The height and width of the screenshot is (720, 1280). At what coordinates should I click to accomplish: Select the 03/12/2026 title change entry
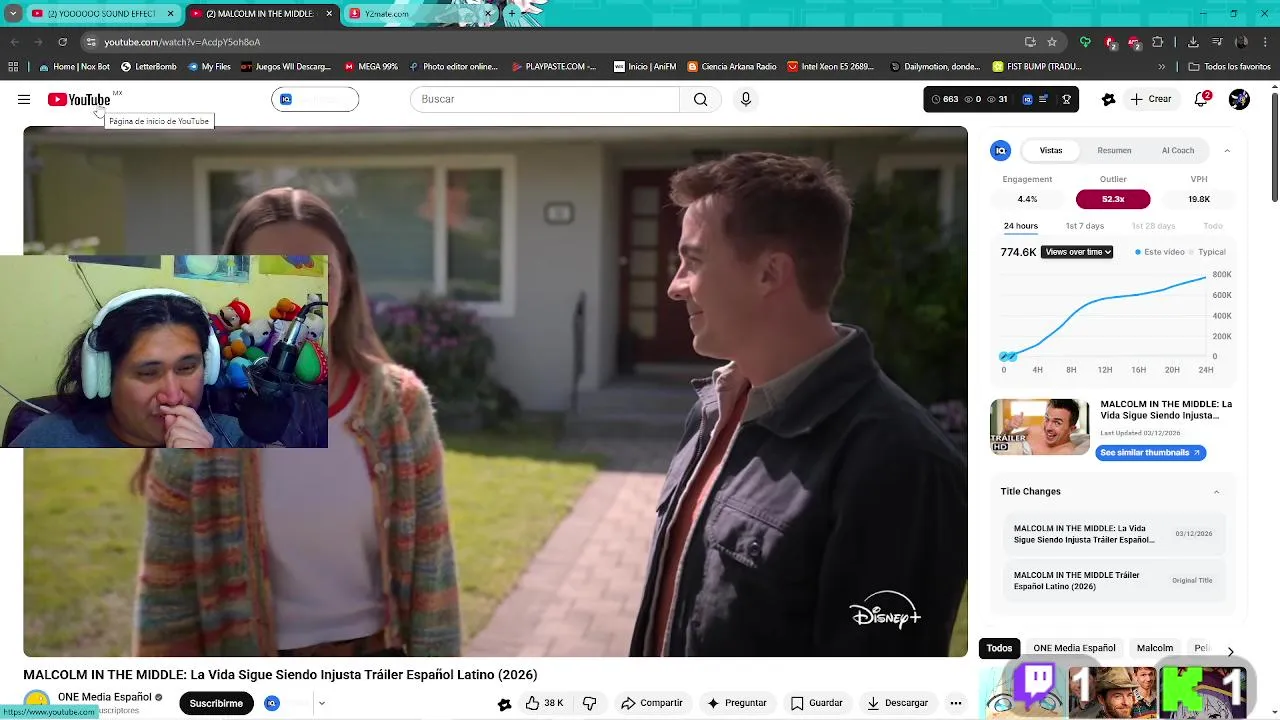[x=1113, y=534]
